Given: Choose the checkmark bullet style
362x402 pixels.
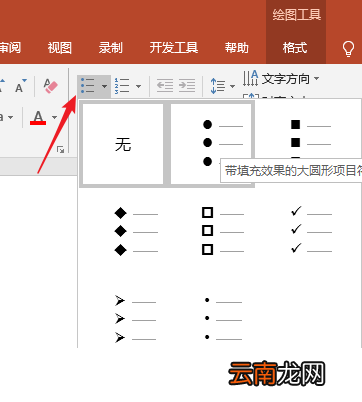Looking at the screenshot, I should click(x=311, y=230).
